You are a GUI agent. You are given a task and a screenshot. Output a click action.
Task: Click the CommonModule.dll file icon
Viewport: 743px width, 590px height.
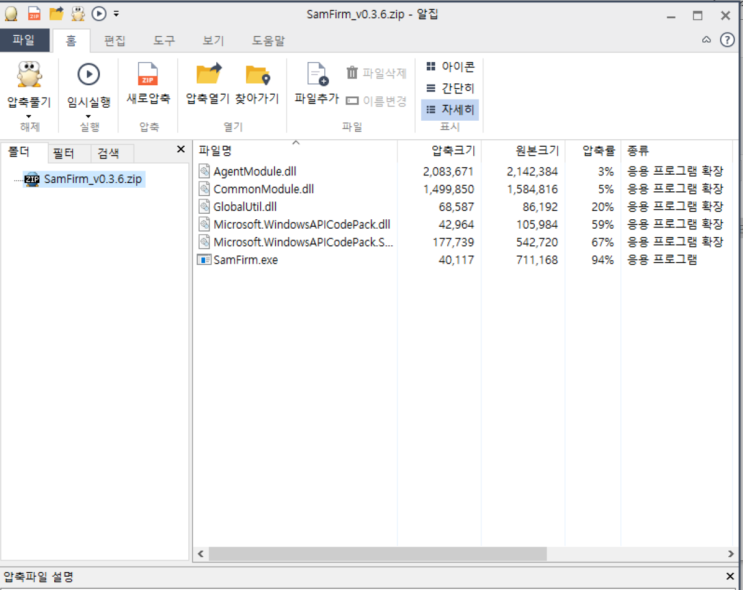pos(204,189)
